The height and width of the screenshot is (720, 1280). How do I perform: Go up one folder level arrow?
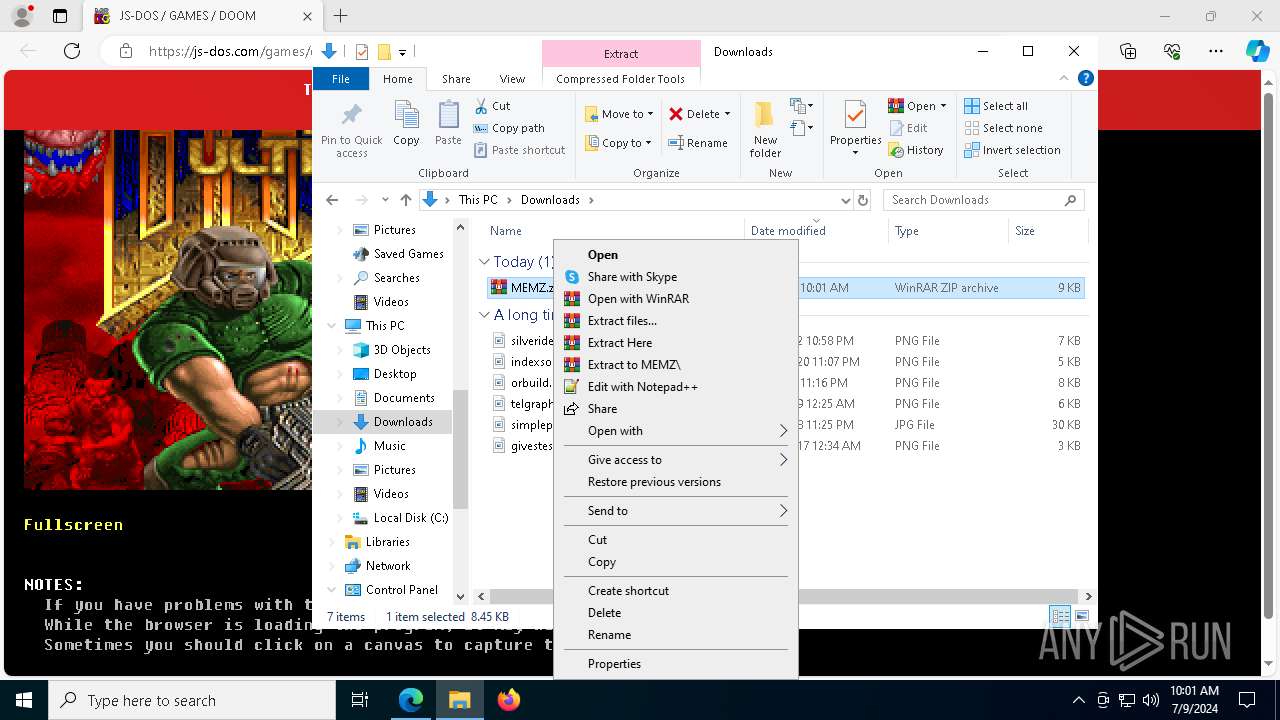pos(405,200)
